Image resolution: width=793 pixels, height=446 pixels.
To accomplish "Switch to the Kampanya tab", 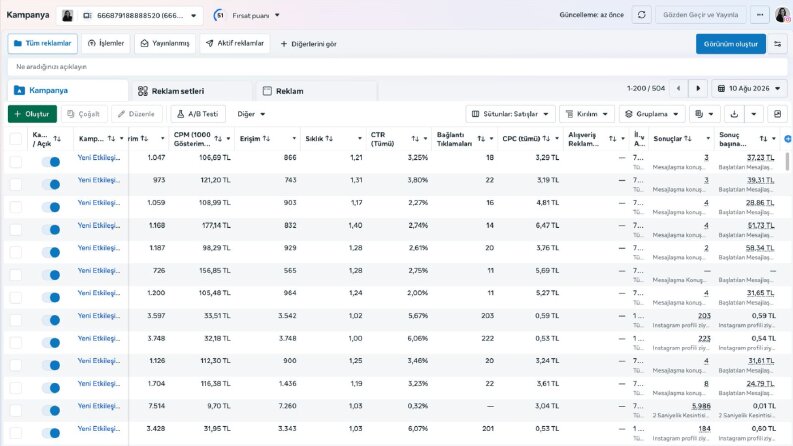I will pos(68,91).
